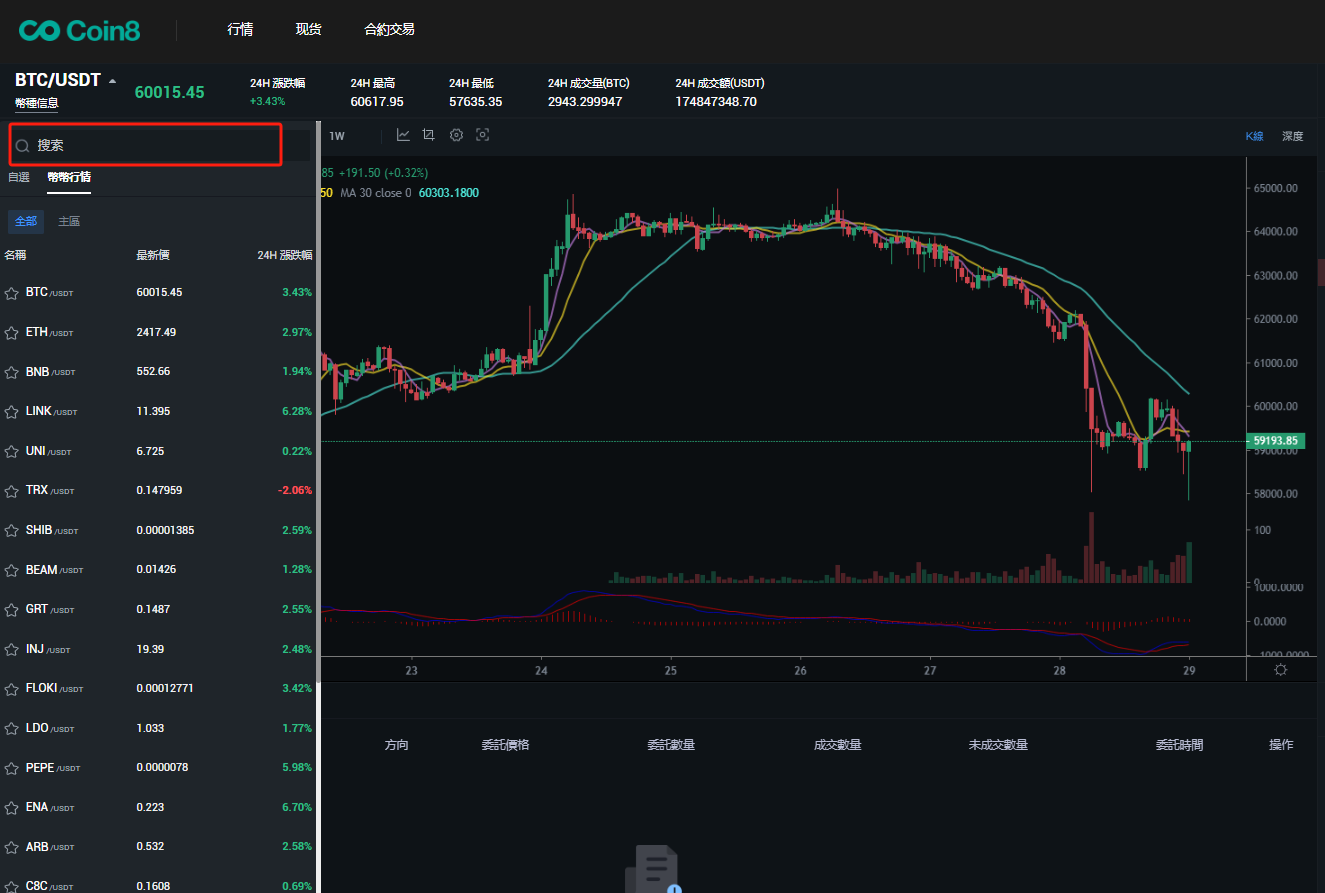The image size is (1325, 893).
Task: Click the market list vertical scrollbar
Action: pos(318,500)
